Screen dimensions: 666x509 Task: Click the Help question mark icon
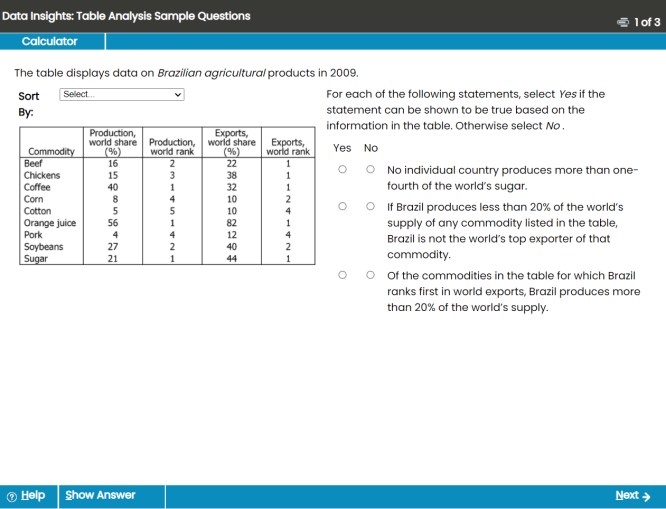[12, 496]
